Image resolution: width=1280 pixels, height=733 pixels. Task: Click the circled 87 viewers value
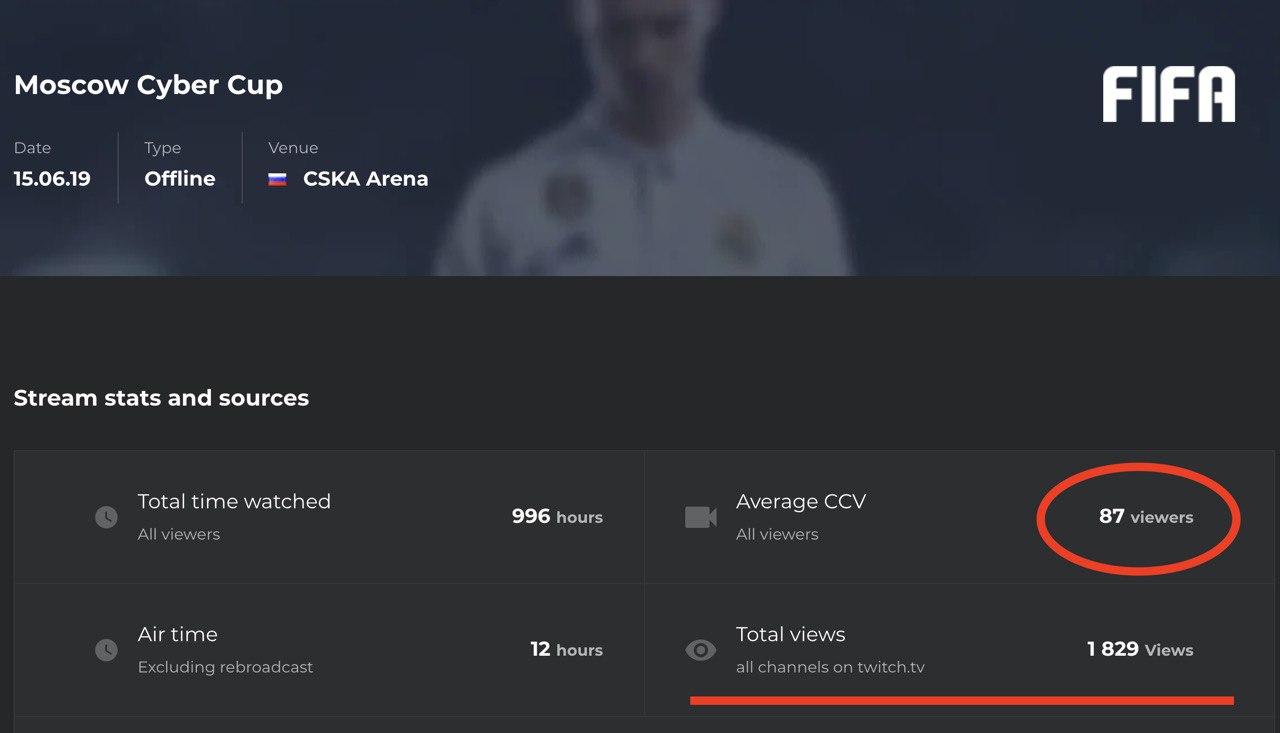pos(1146,517)
